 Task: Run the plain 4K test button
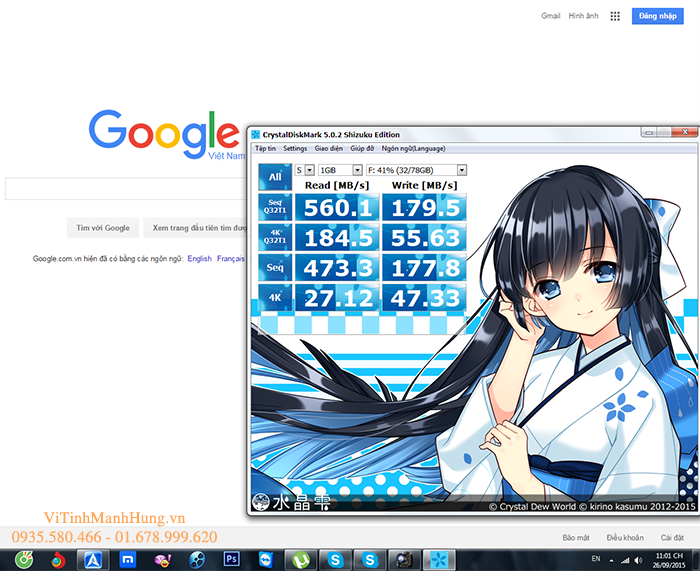click(275, 297)
